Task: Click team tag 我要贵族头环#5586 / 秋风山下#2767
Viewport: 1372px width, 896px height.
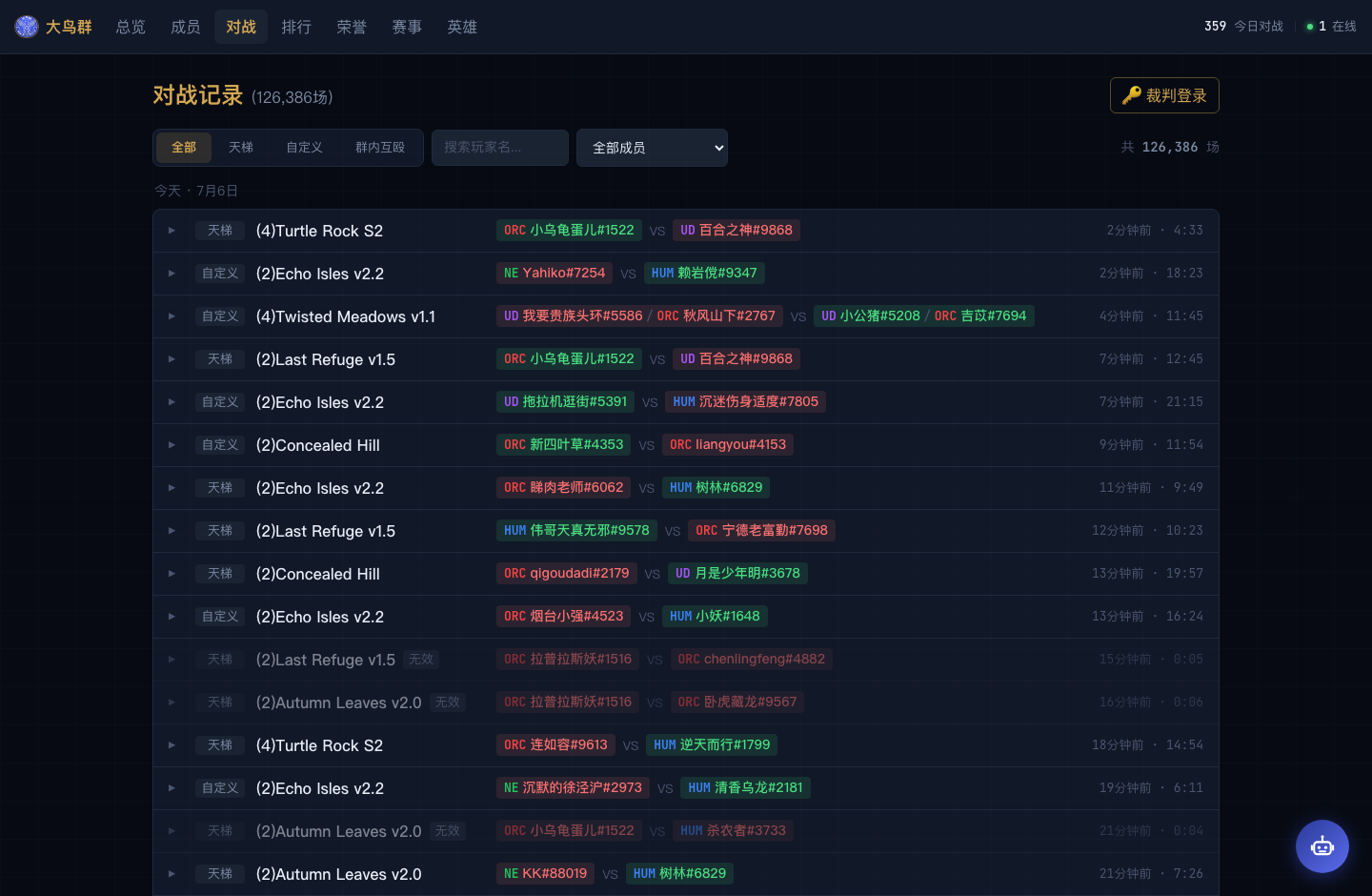Action: pos(639,316)
